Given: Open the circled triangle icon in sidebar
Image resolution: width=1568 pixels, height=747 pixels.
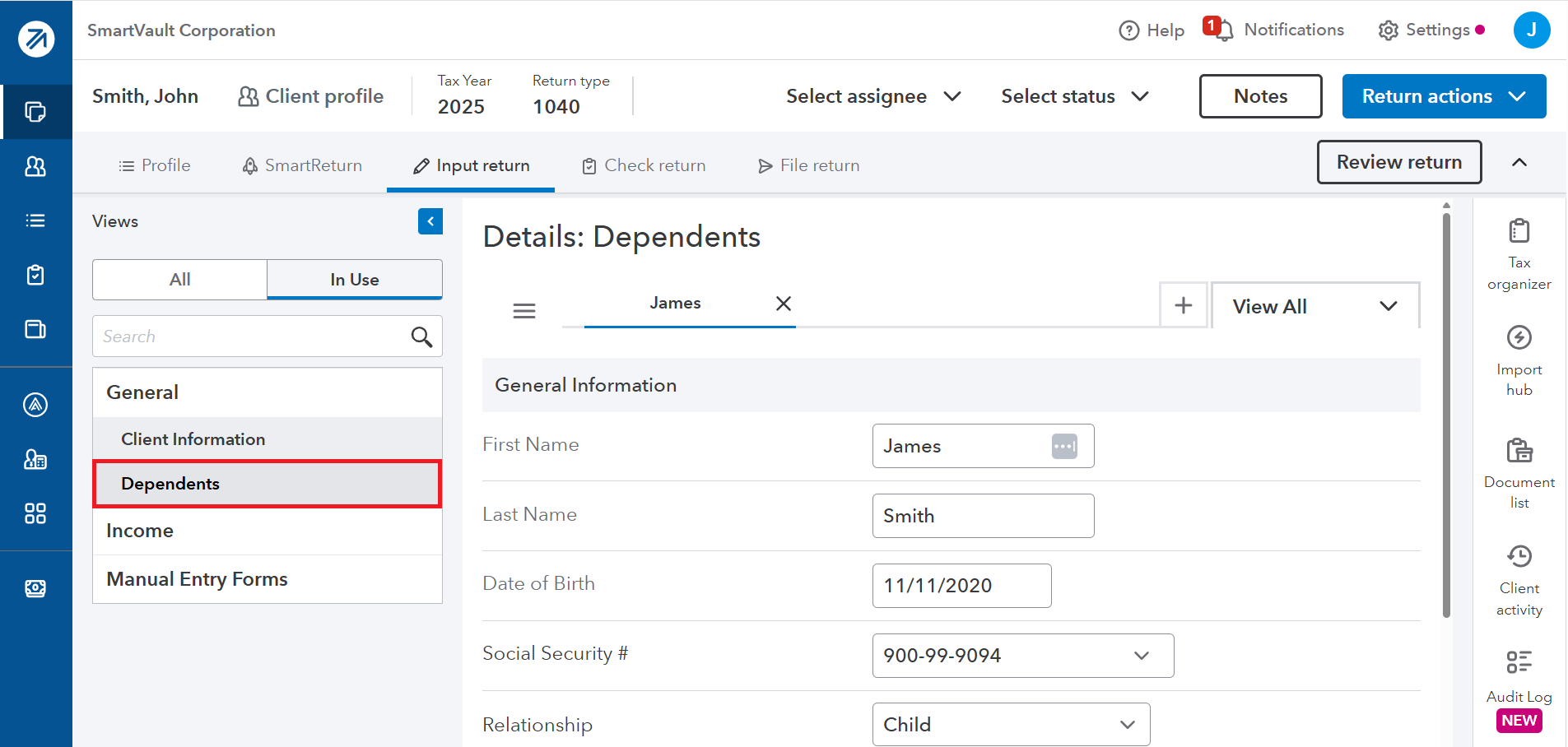Looking at the screenshot, I should pos(35,405).
